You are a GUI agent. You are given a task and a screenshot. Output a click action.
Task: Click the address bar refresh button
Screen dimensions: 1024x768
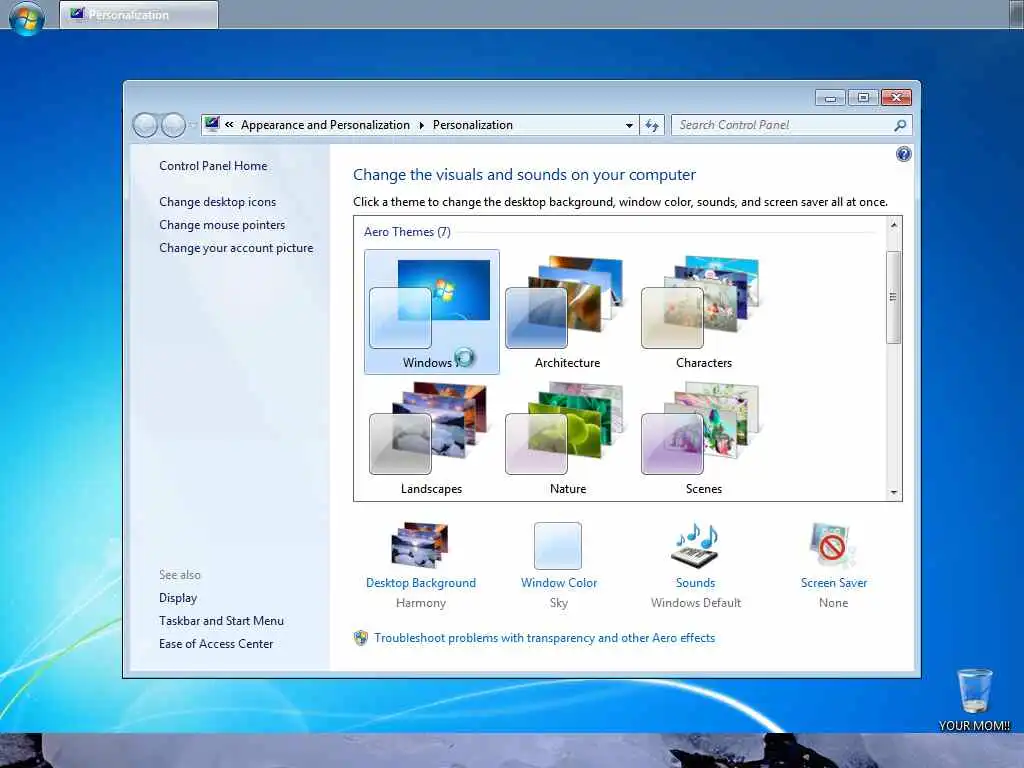coord(652,125)
